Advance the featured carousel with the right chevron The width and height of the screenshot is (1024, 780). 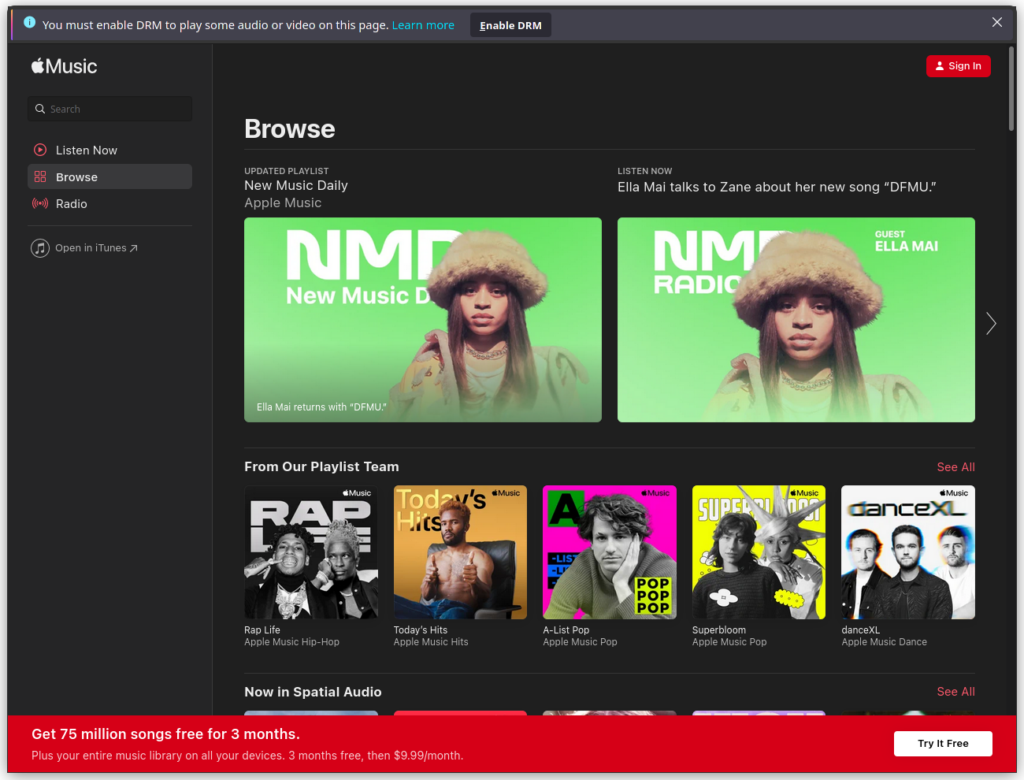991,323
